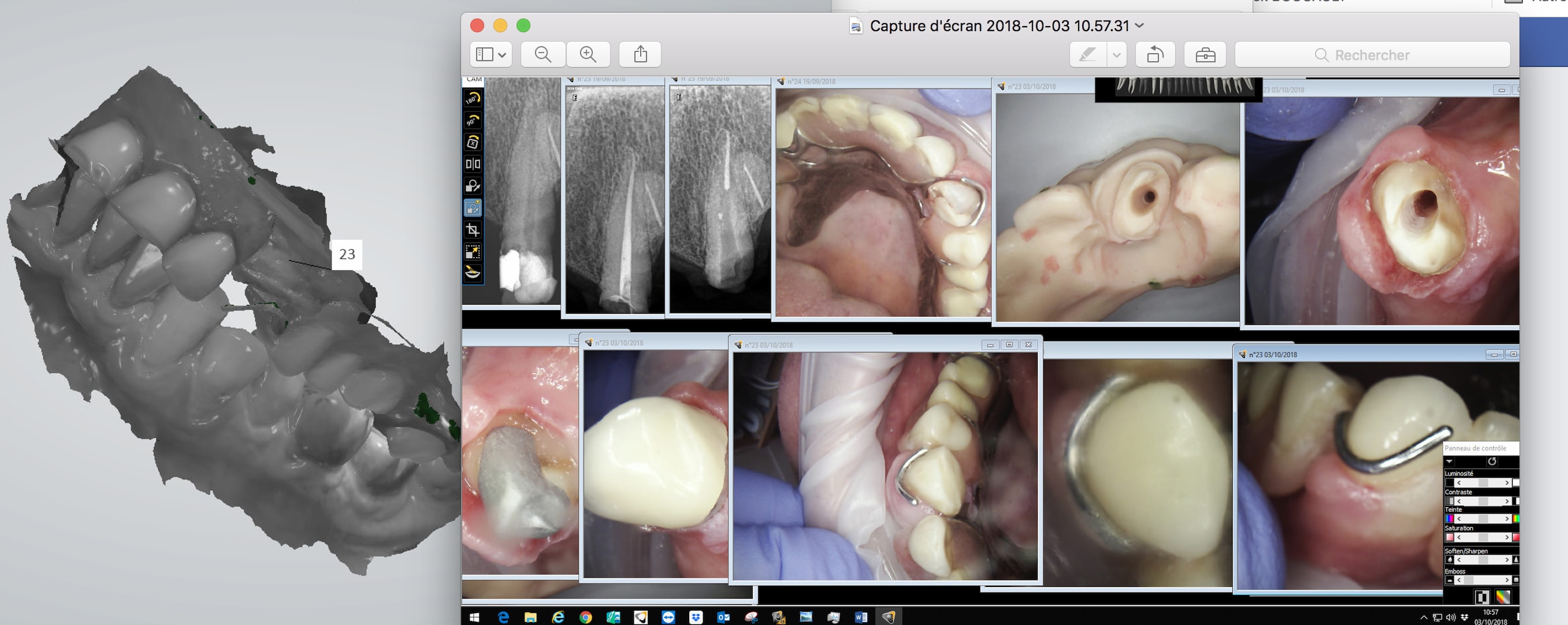This screenshot has height=625, width=1568.
Task: Toggle the markup pen highlight button
Action: tap(1088, 55)
